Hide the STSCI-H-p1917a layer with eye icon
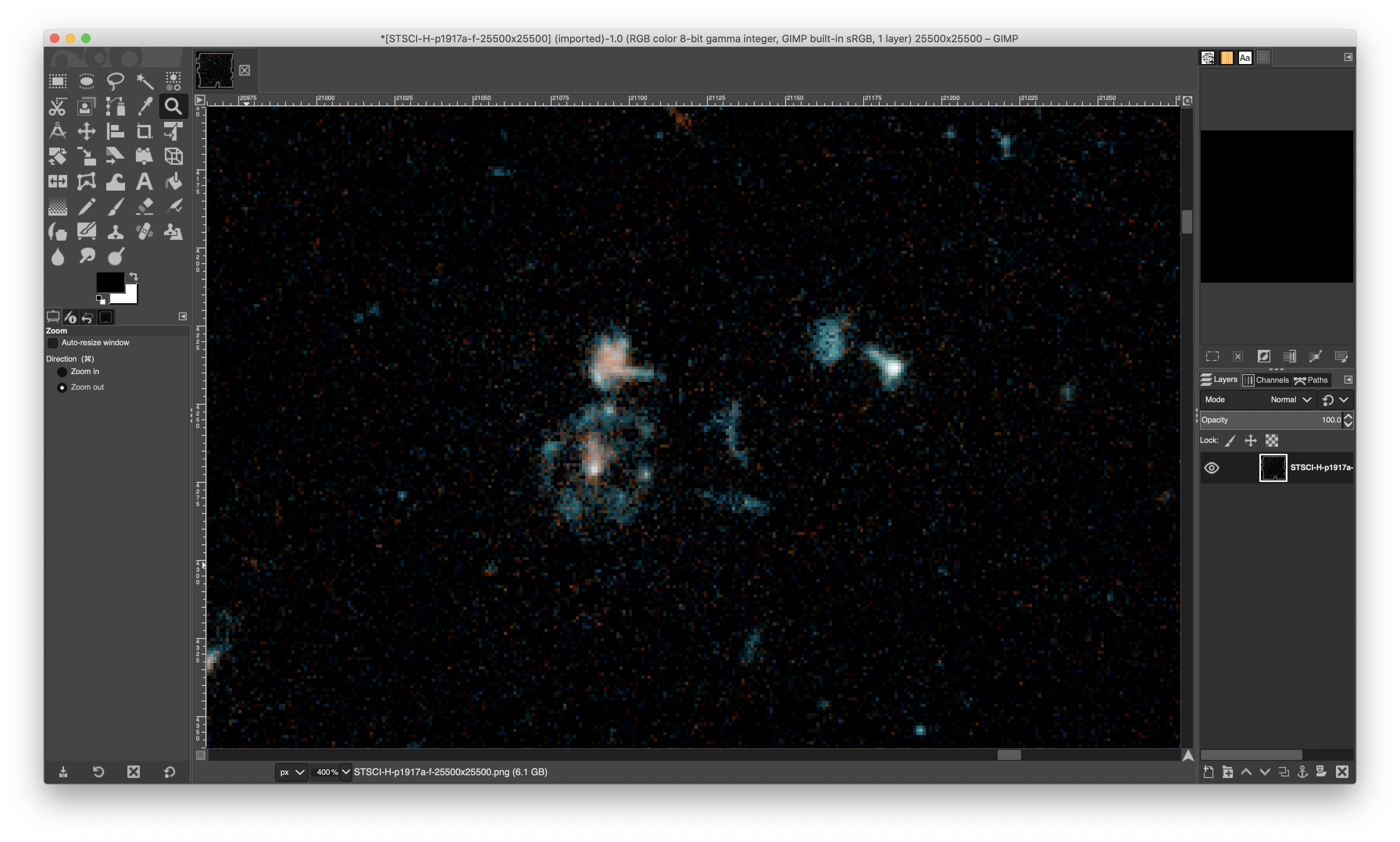Image resolution: width=1400 pixels, height=842 pixels. tap(1212, 467)
